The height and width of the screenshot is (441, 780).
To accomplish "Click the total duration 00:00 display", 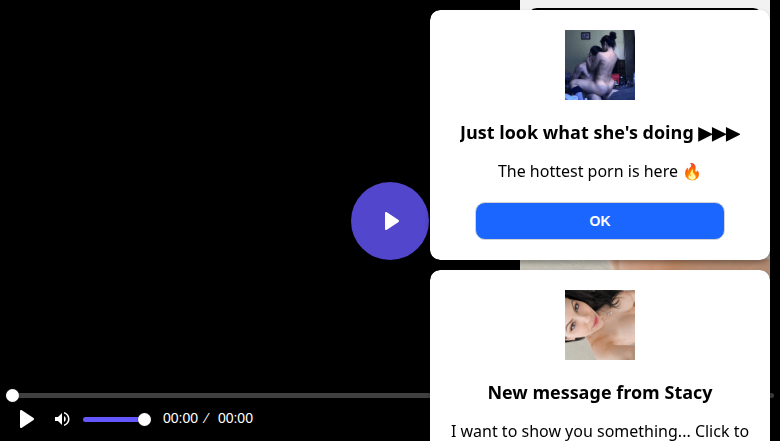I will click(235, 419).
